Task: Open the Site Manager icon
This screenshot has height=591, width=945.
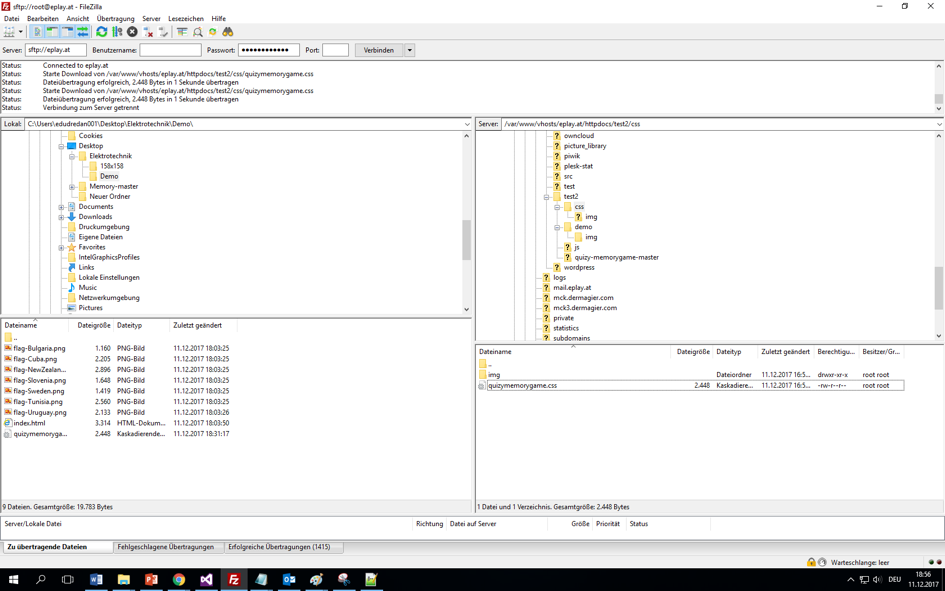Action: [10, 32]
